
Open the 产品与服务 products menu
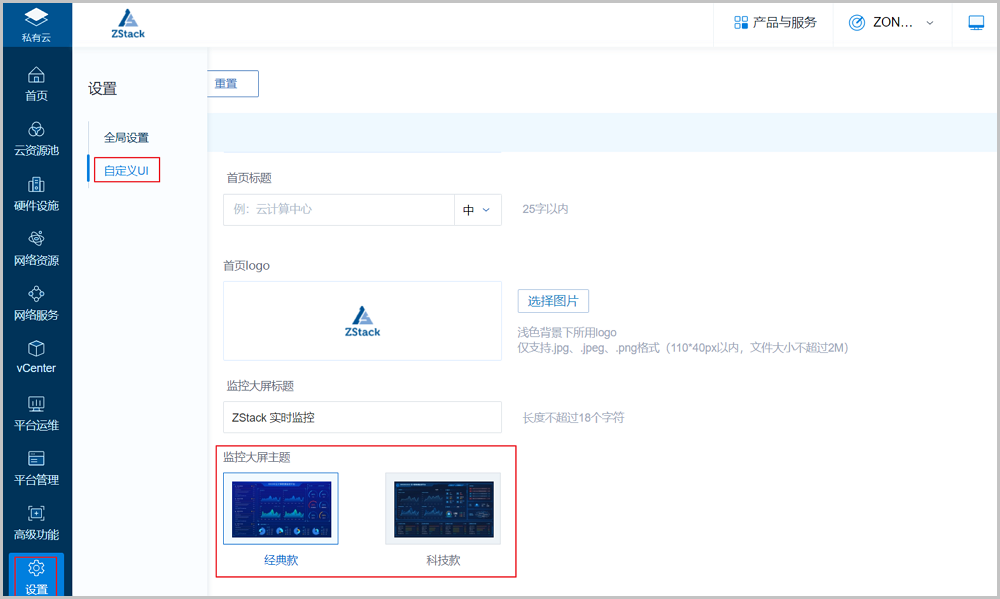(775, 23)
